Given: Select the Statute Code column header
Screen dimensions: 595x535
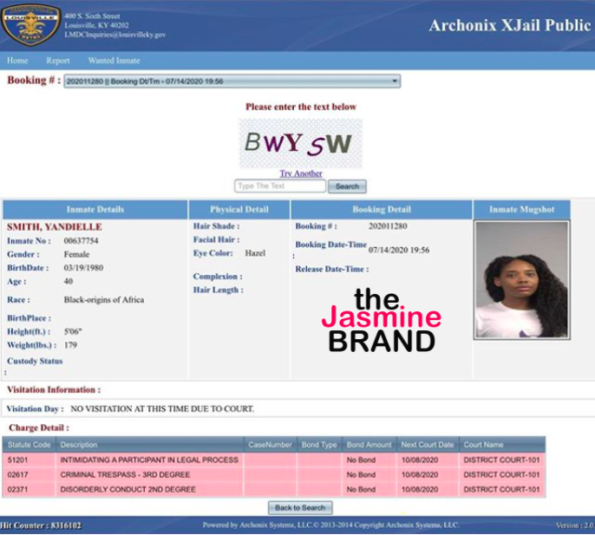Looking at the screenshot, I should tap(29, 445).
